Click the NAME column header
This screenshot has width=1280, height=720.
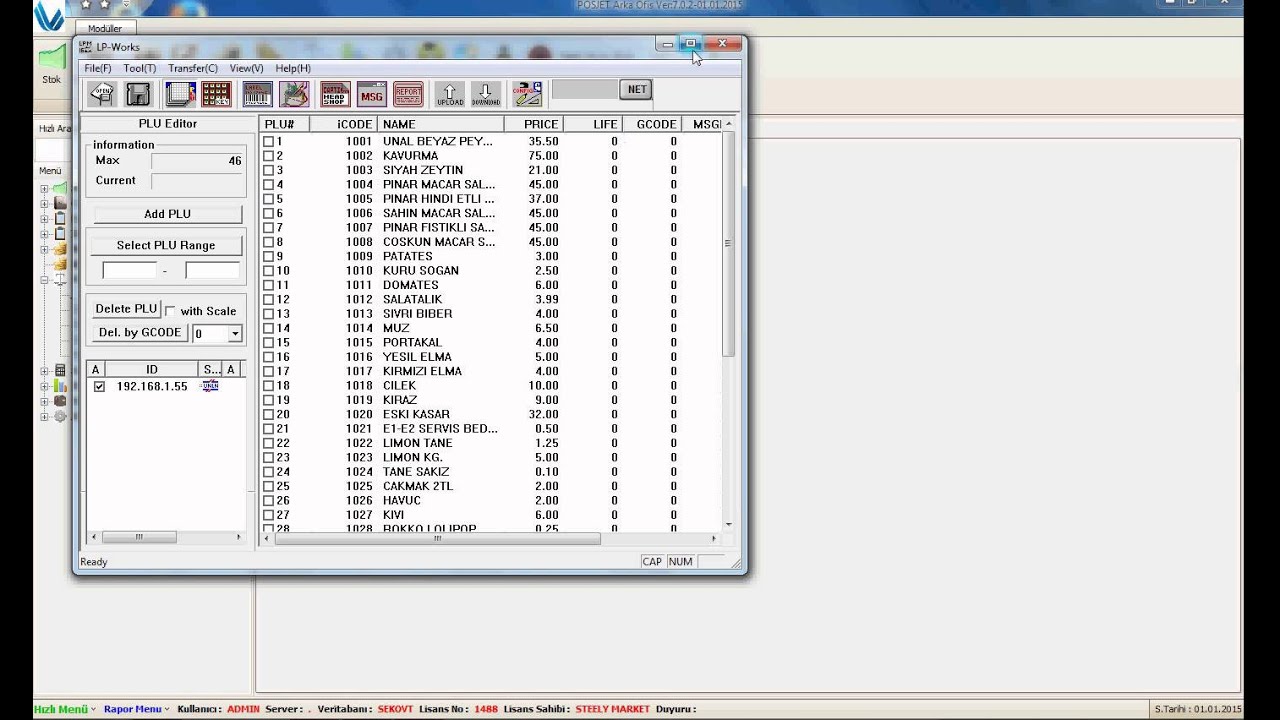point(441,124)
